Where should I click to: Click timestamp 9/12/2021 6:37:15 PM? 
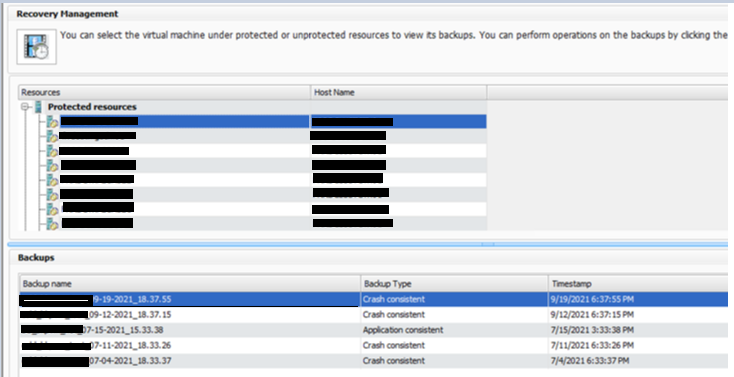click(x=592, y=315)
